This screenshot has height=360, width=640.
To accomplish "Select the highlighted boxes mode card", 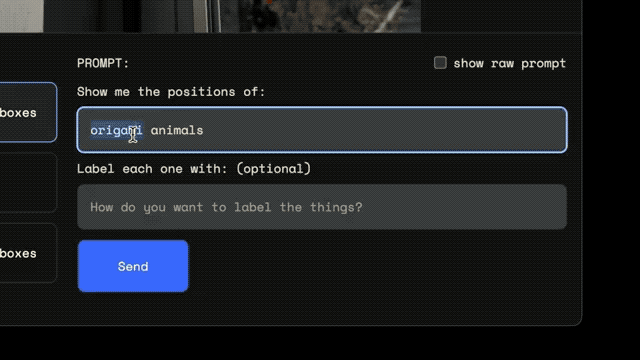I will coord(28,112).
